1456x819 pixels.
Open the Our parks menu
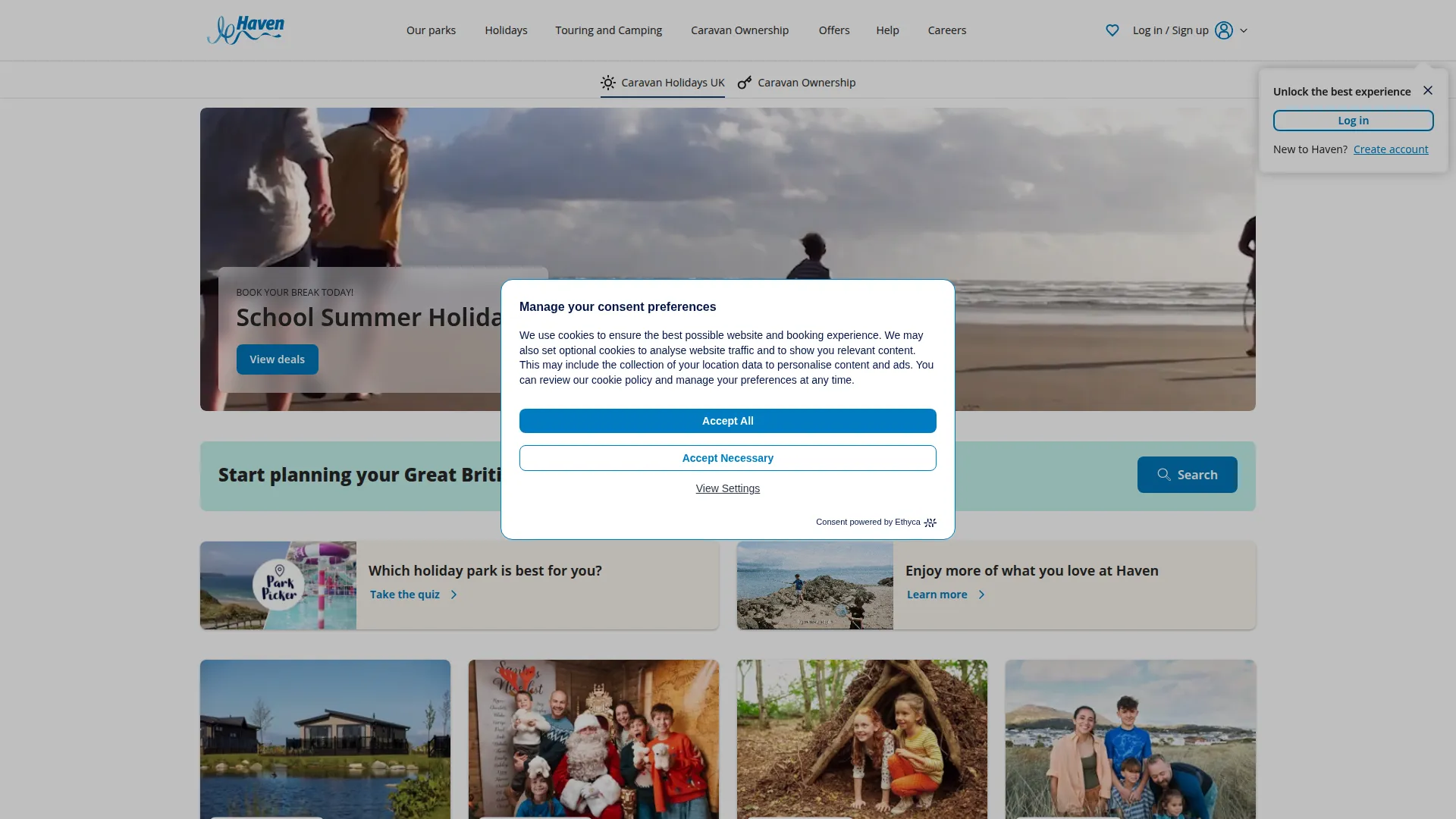point(431,30)
